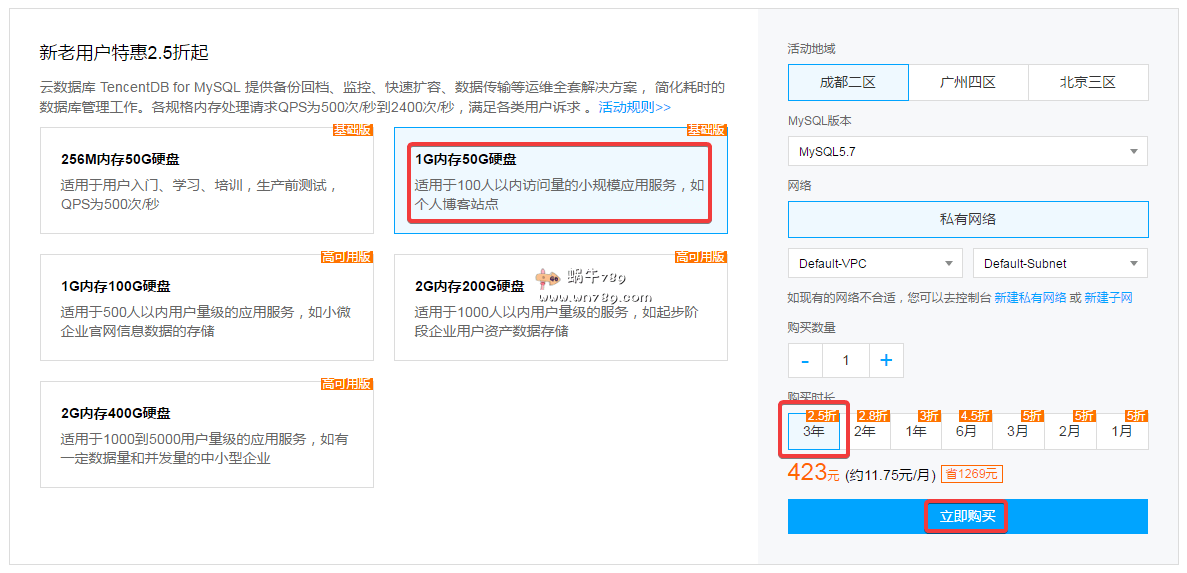Select the 256M内存50G硬盘 plan card
The height and width of the screenshot is (573, 1187).
coord(206,181)
